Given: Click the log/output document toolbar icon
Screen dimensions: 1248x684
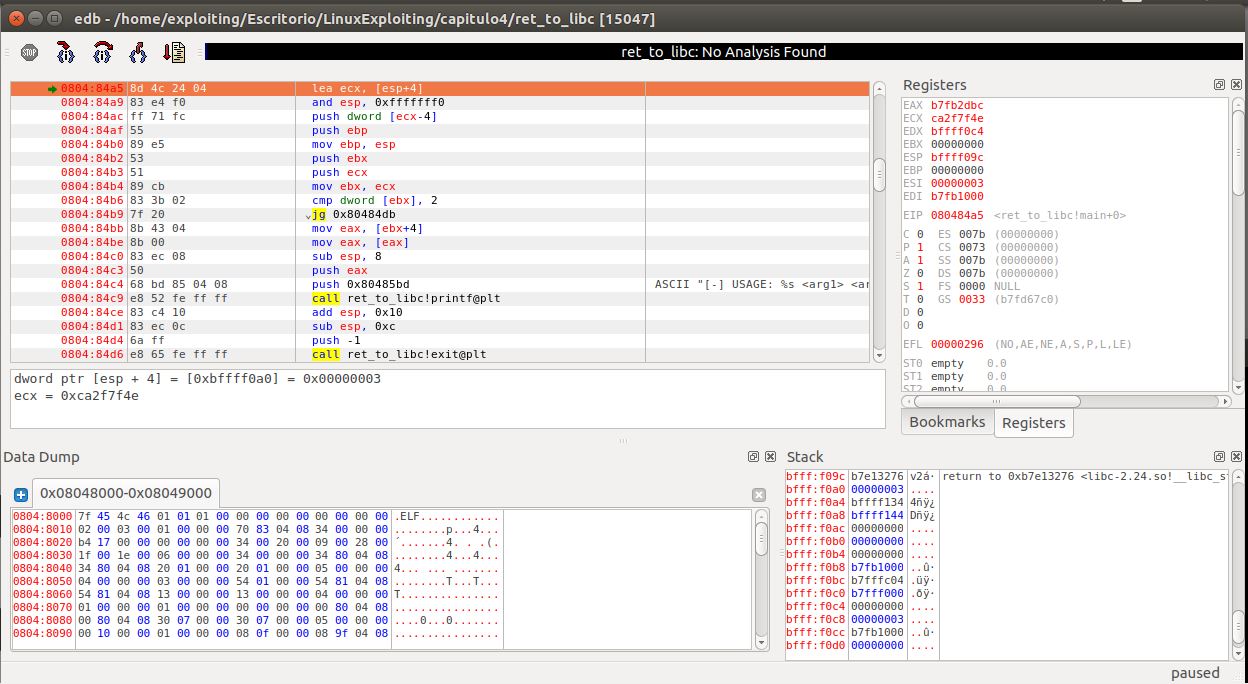Looking at the screenshot, I should point(175,52).
